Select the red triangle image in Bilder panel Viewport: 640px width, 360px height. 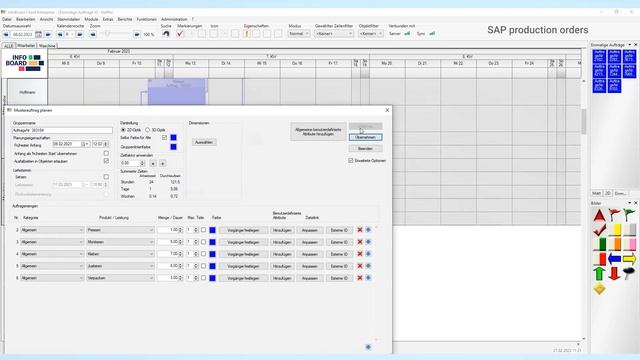pos(599,215)
